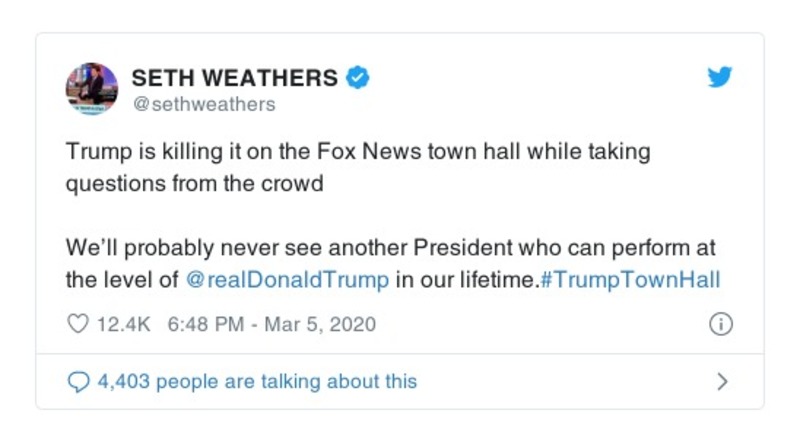
Task: Expand the conversation with the right chevron
Action: tap(722, 381)
